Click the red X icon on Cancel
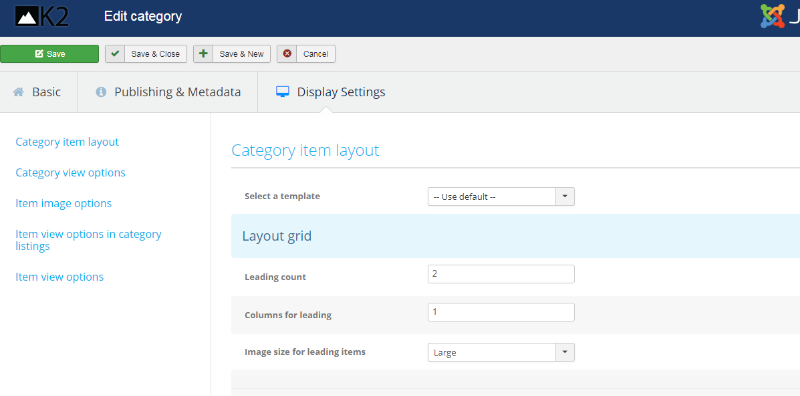This screenshot has width=800, height=396. point(287,54)
